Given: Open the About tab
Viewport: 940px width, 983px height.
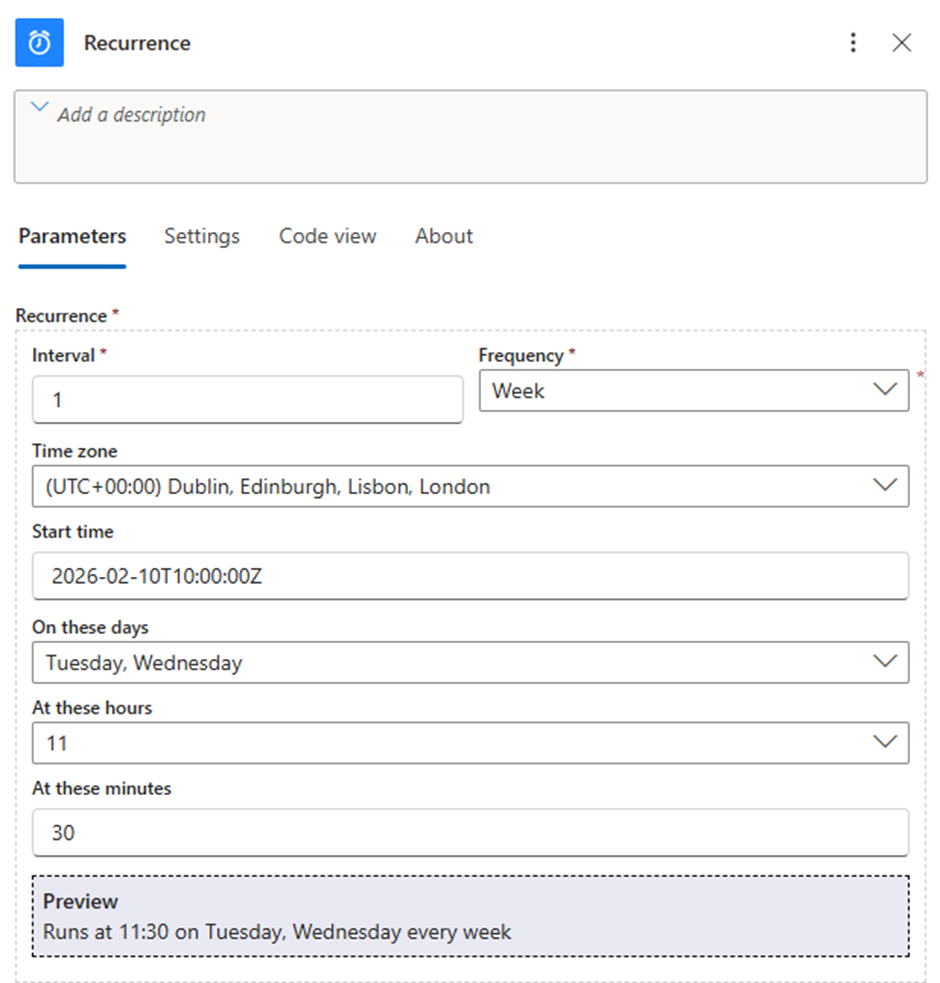Looking at the screenshot, I should click(444, 237).
